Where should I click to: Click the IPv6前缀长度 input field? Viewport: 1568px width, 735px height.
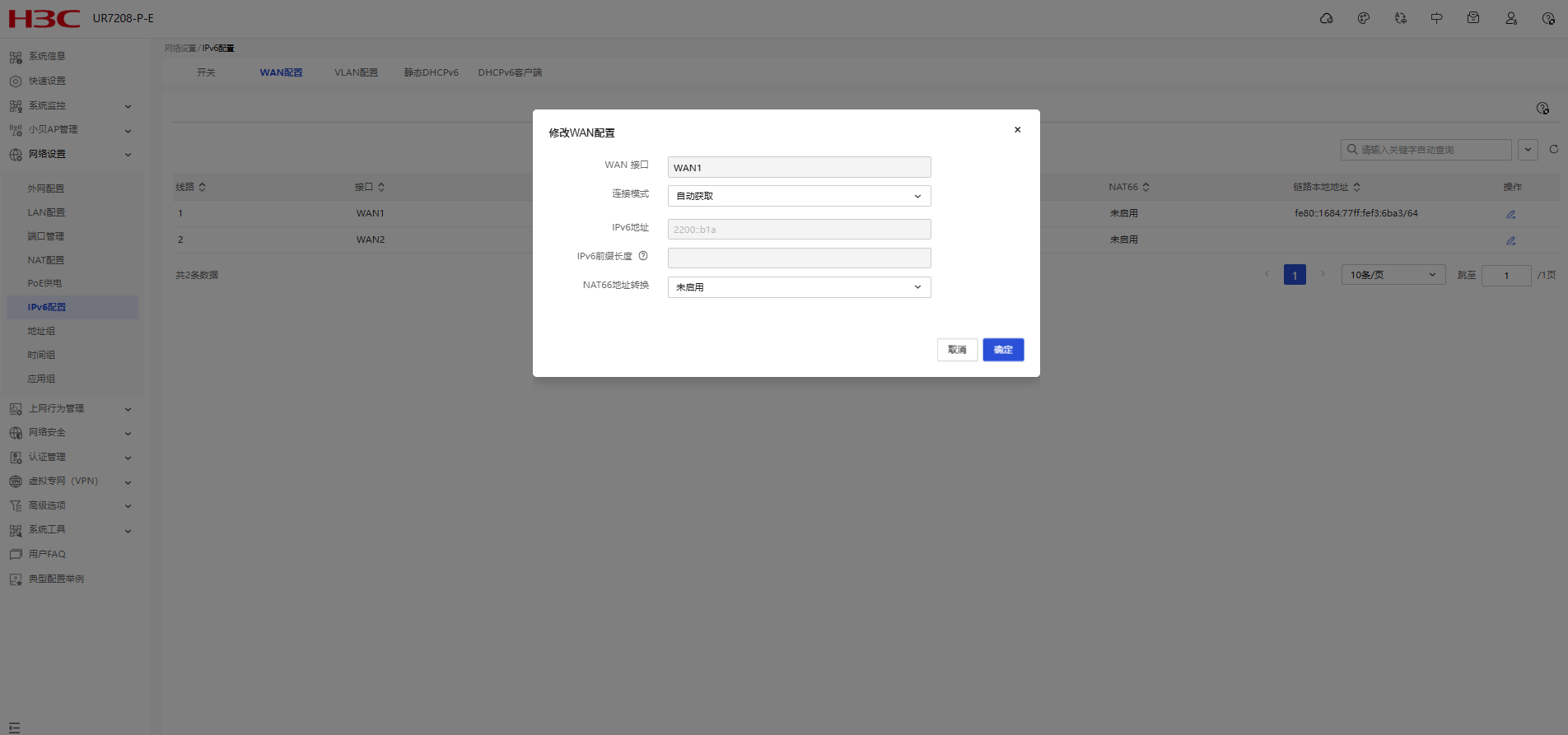click(x=799, y=258)
